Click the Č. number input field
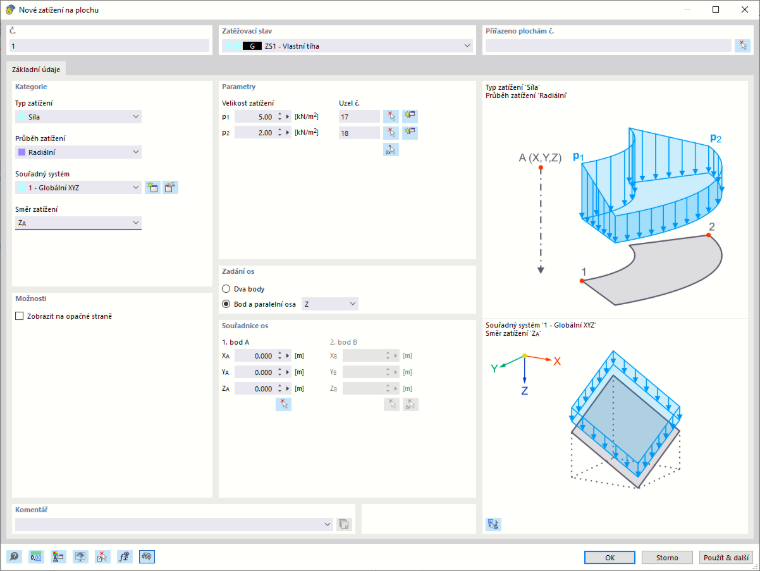760x571 pixels. pyautogui.click(x=109, y=46)
